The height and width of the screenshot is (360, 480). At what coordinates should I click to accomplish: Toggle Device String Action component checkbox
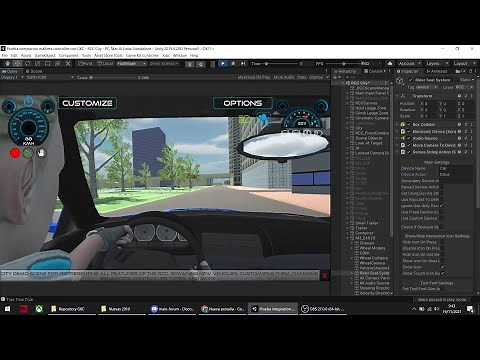[x=409, y=152]
